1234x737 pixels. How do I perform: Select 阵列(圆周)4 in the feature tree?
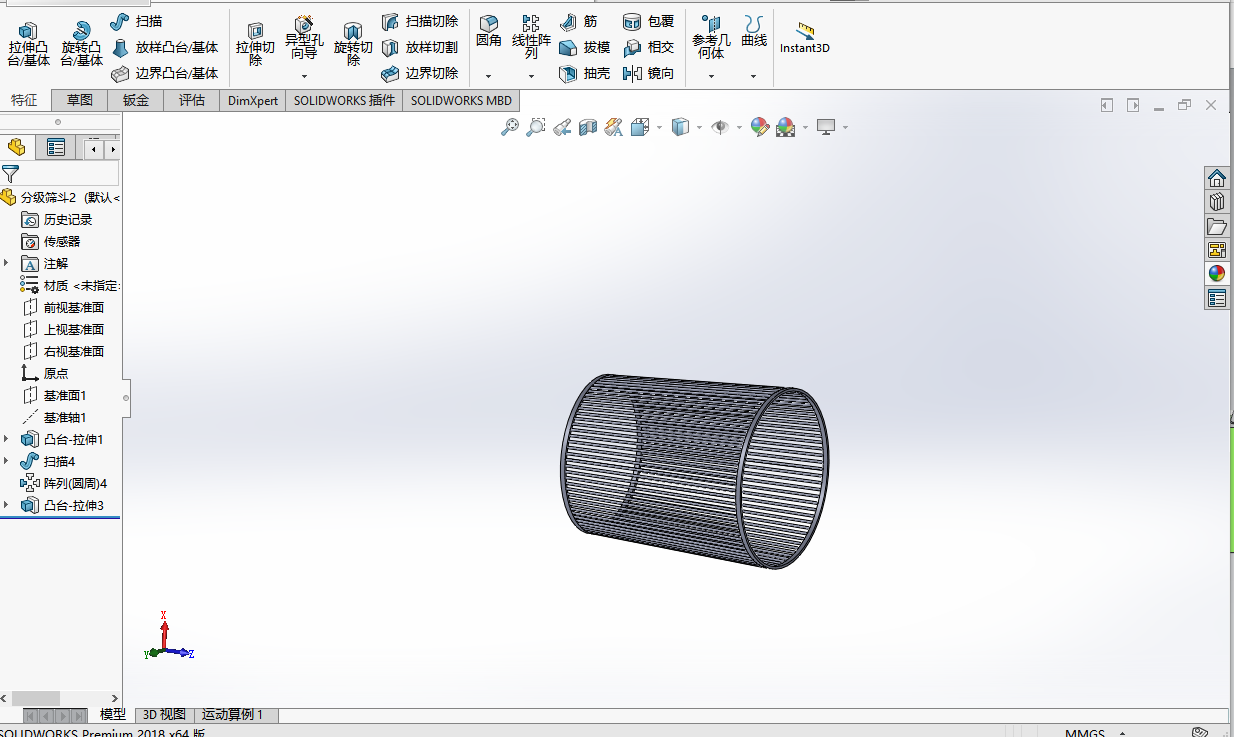(x=64, y=483)
